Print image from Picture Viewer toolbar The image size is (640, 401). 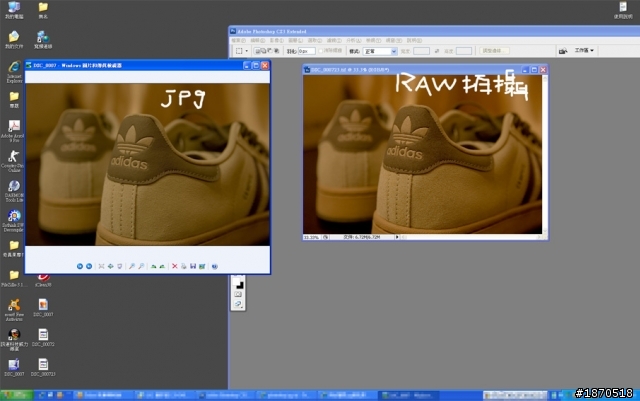pos(184,266)
